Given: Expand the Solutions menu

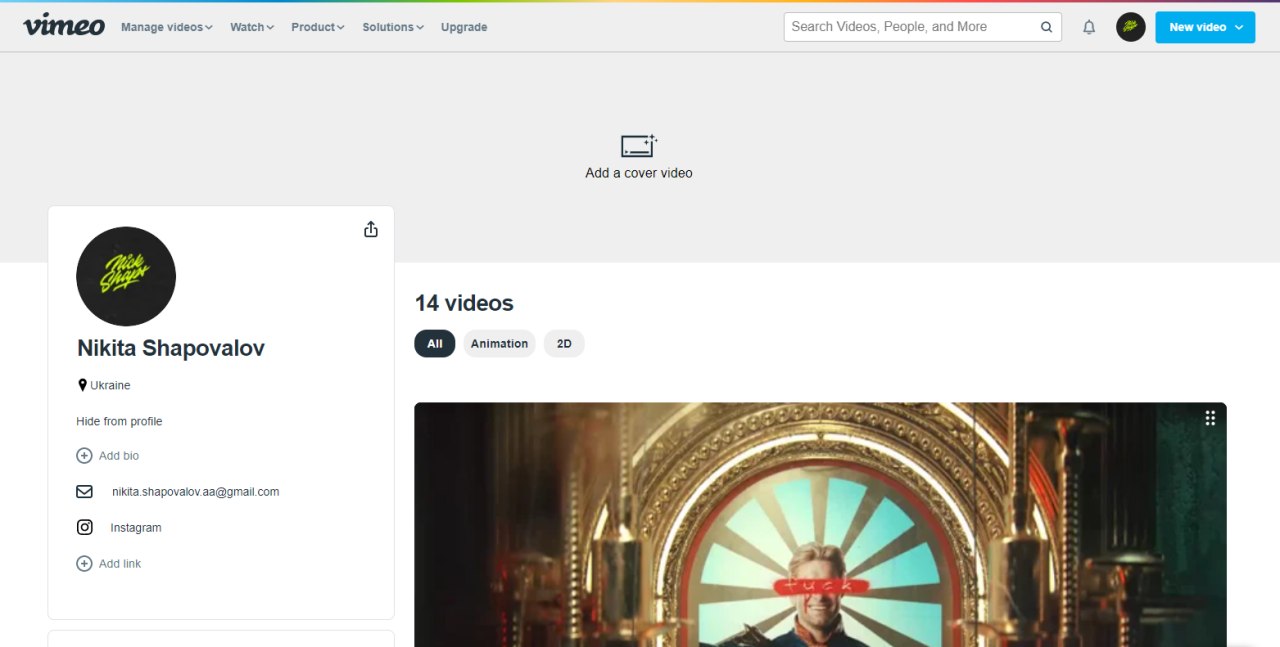Looking at the screenshot, I should pyautogui.click(x=393, y=27).
